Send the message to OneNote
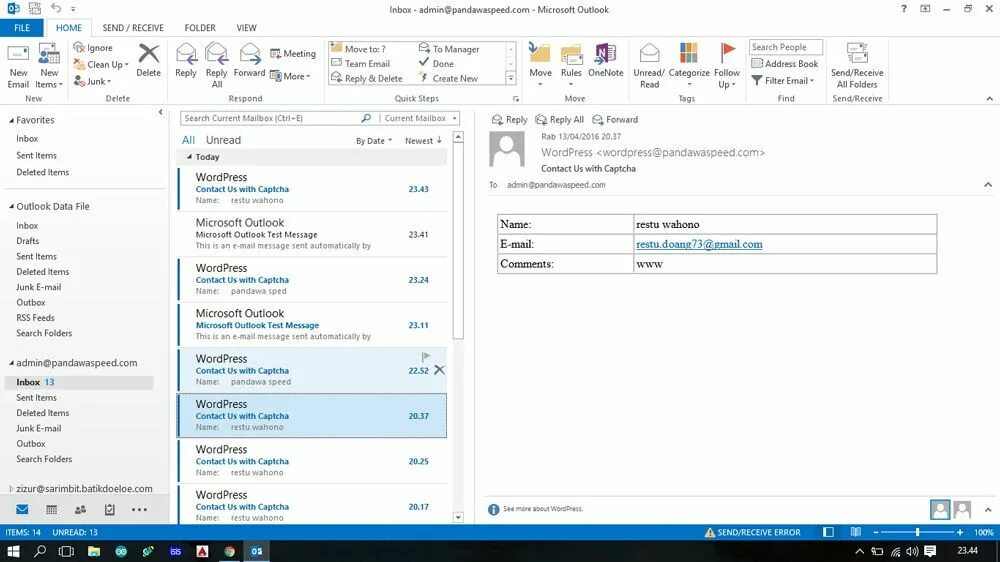 tap(605, 61)
